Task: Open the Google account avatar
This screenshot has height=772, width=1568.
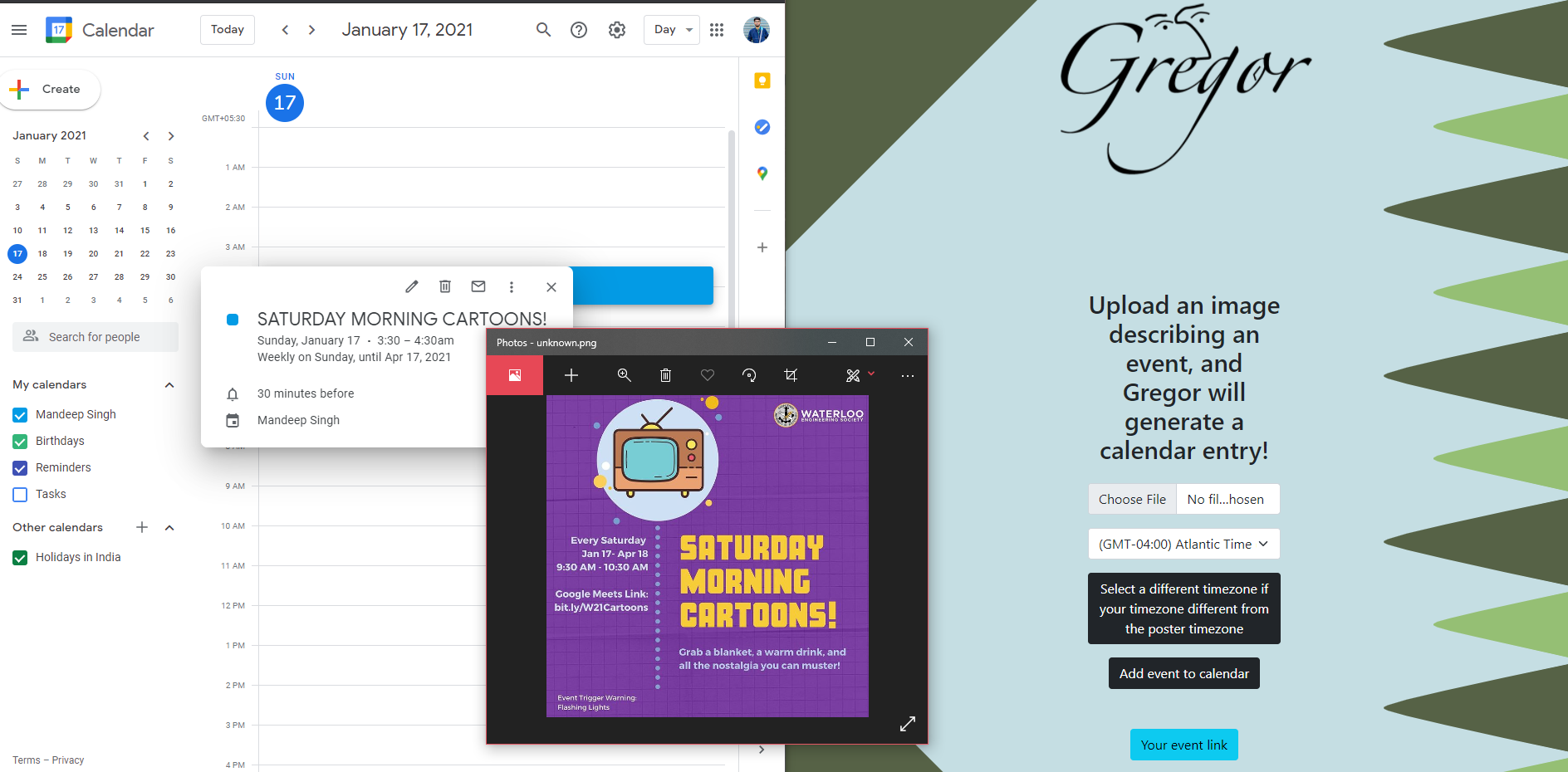Action: [x=757, y=30]
